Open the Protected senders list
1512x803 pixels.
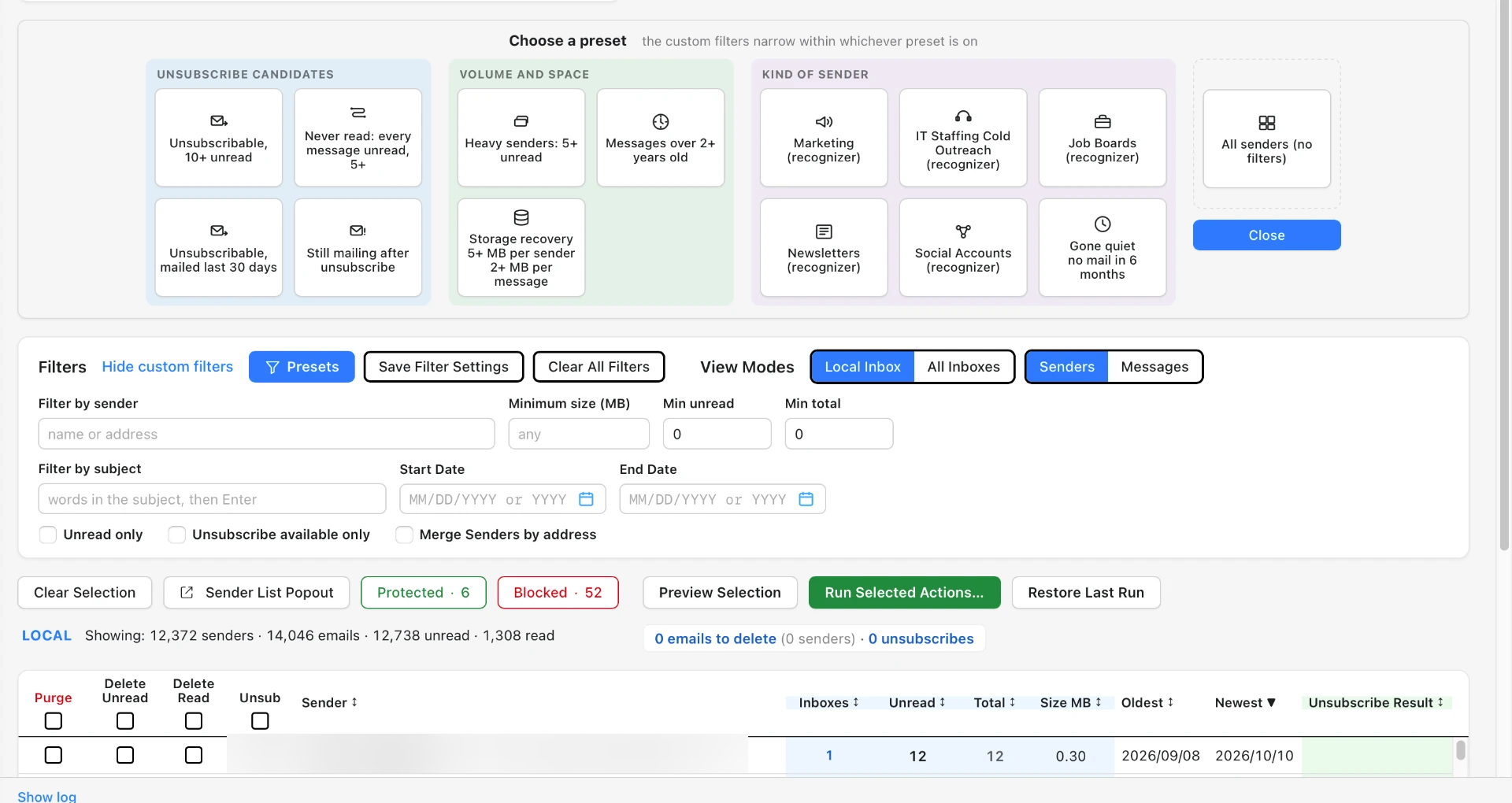pos(424,593)
